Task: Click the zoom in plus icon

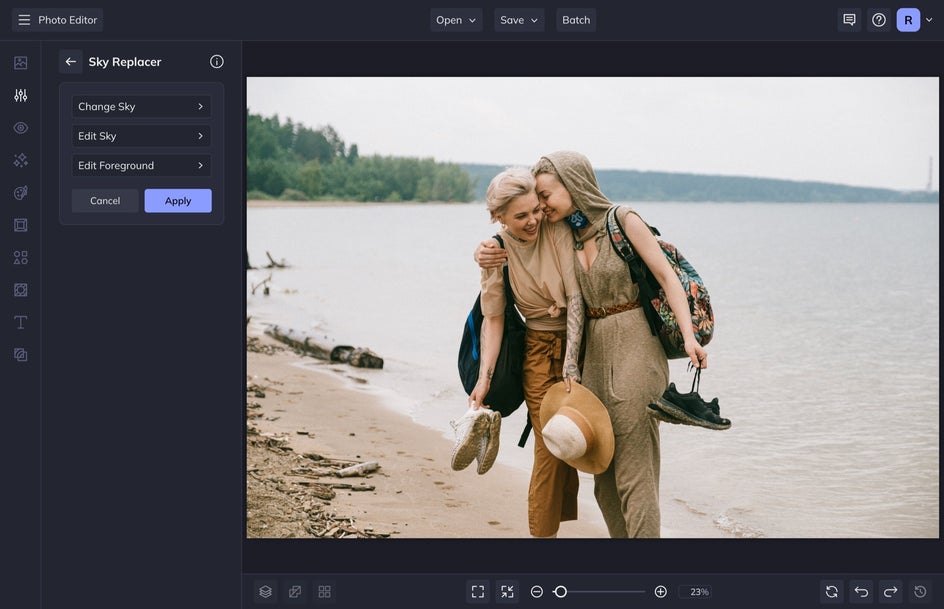Action: click(x=661, y=592)
